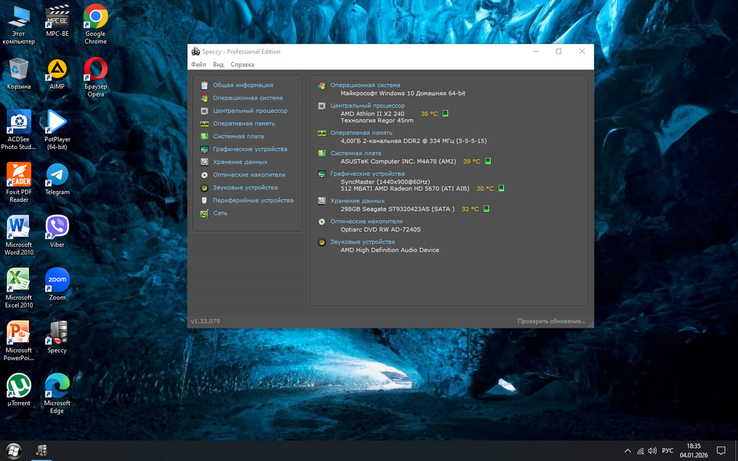Image resolution: width=738 pixels, height=461 pixels.
Task: Open the Справка menu
Action: [242, 65]
